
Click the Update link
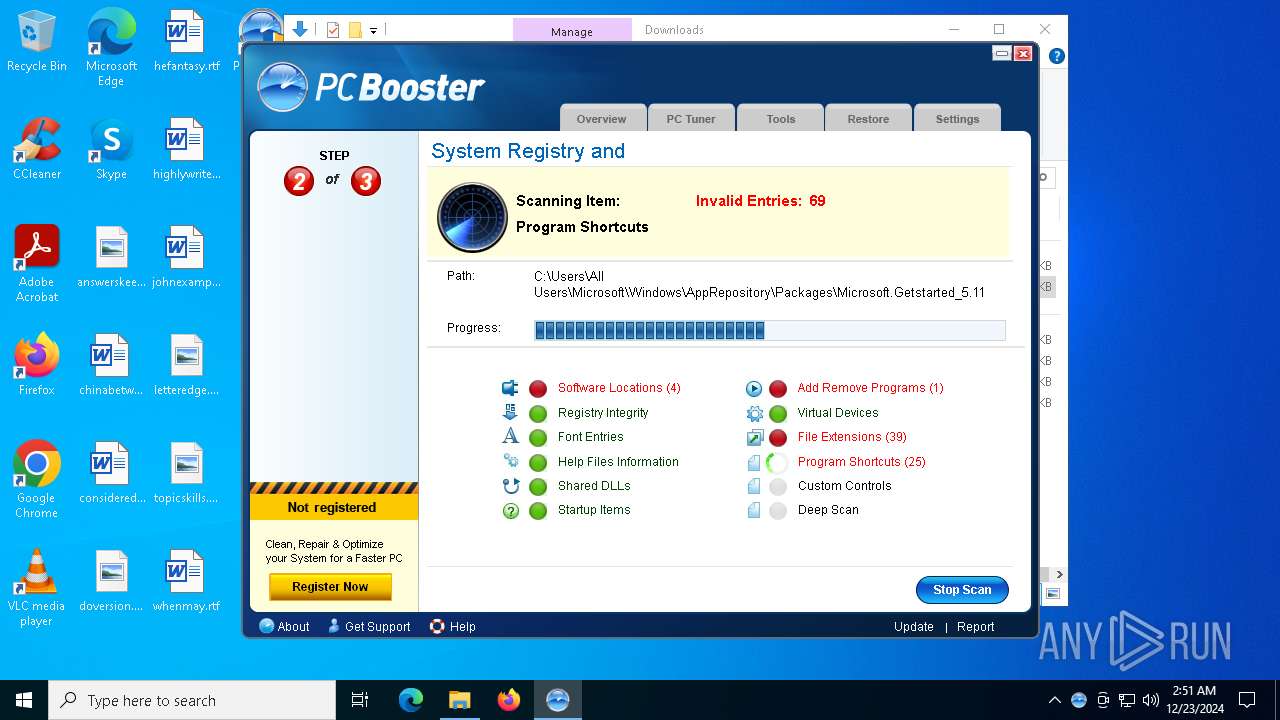914,627
